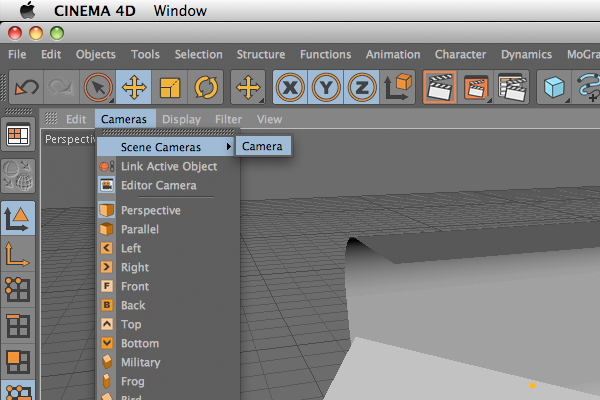Open the viewport Edit menu

point(76,119)
